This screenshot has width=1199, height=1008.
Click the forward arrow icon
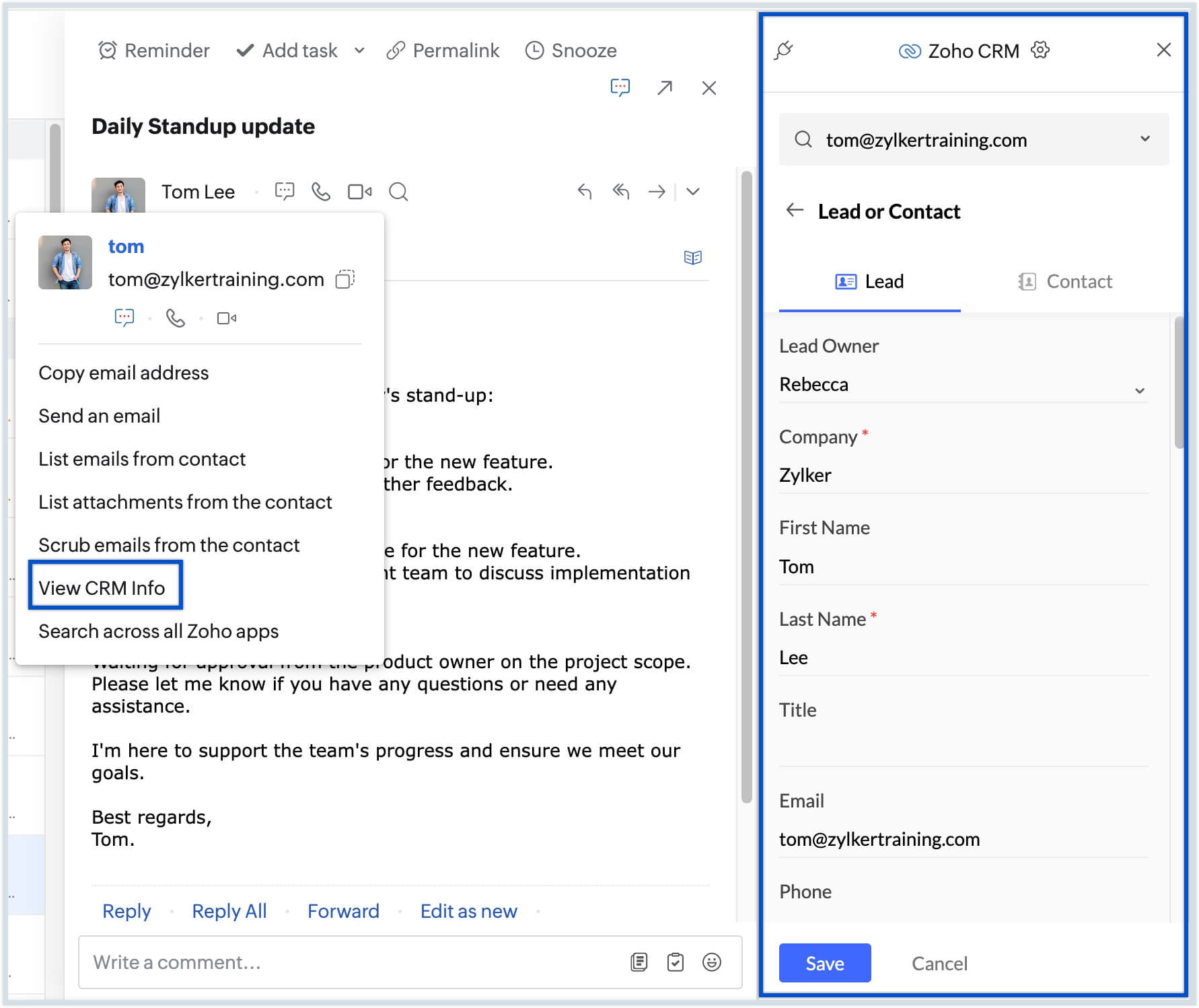(657, 192)
